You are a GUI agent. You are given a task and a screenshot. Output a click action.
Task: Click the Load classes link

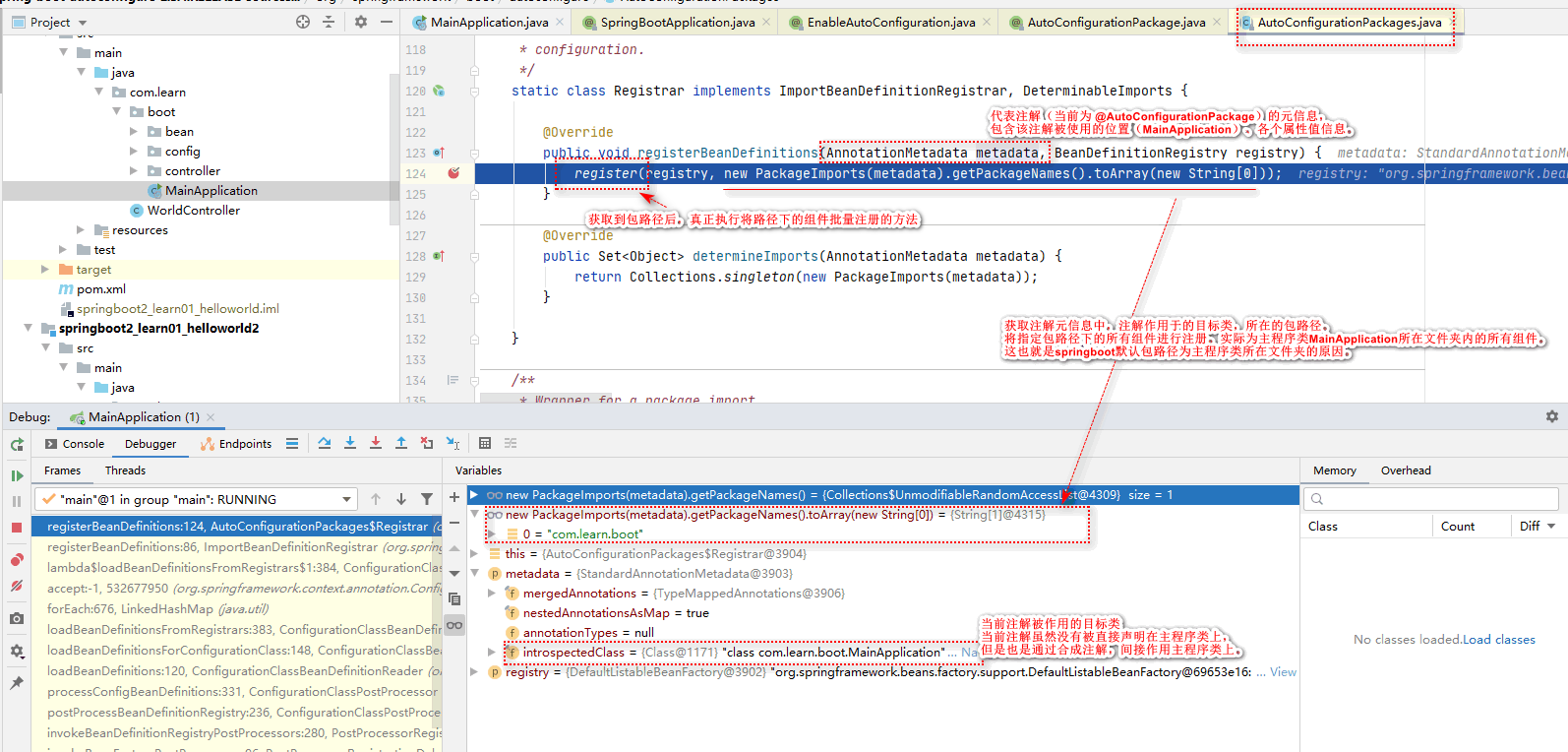point(1498,639)
